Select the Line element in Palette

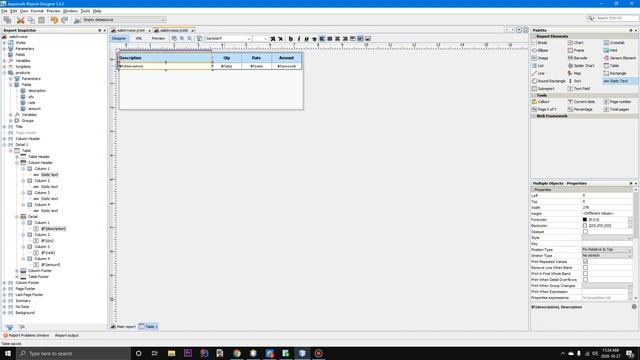(x=539, y=73)
